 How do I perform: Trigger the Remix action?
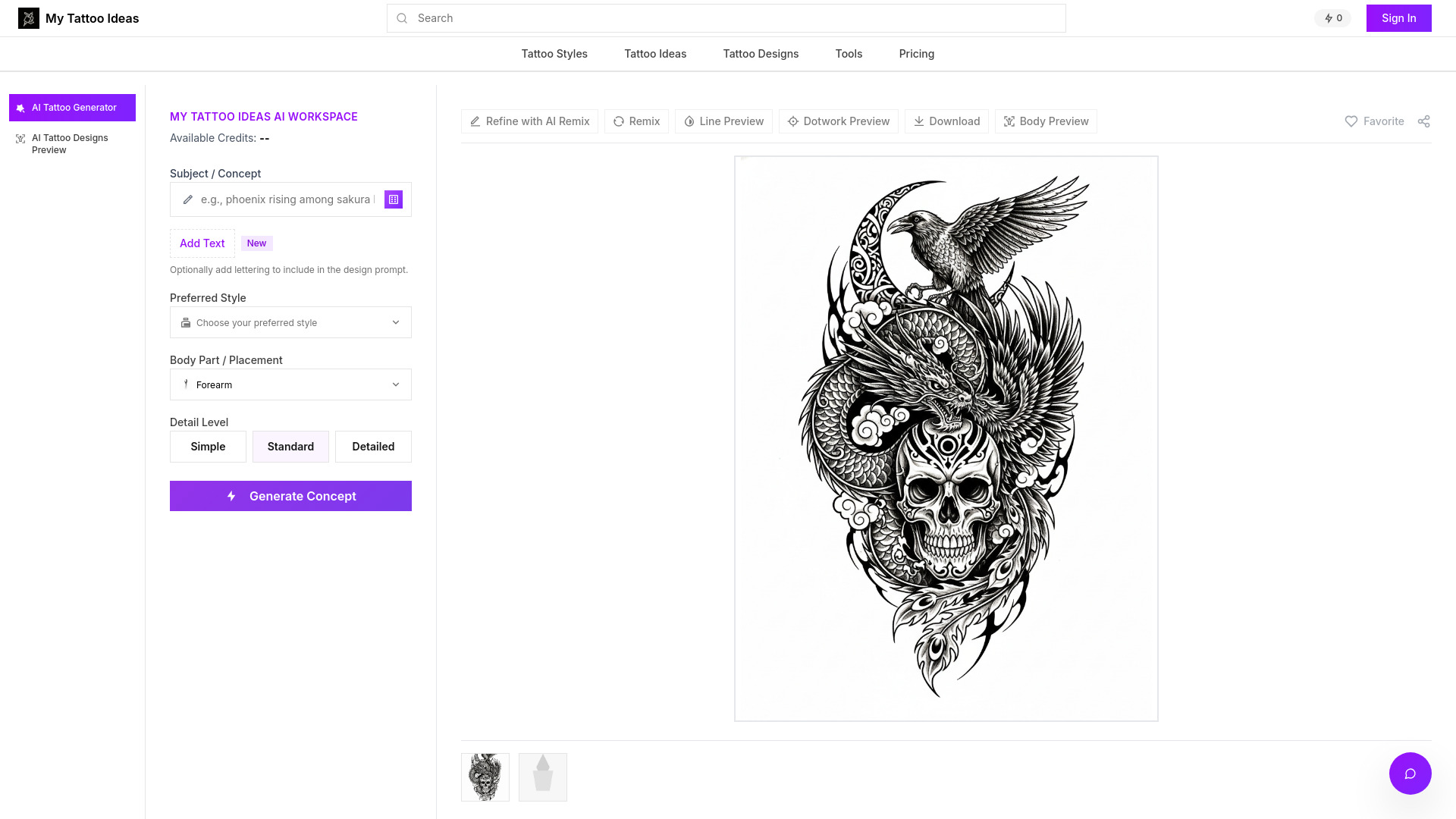click(x=636, y=121)
